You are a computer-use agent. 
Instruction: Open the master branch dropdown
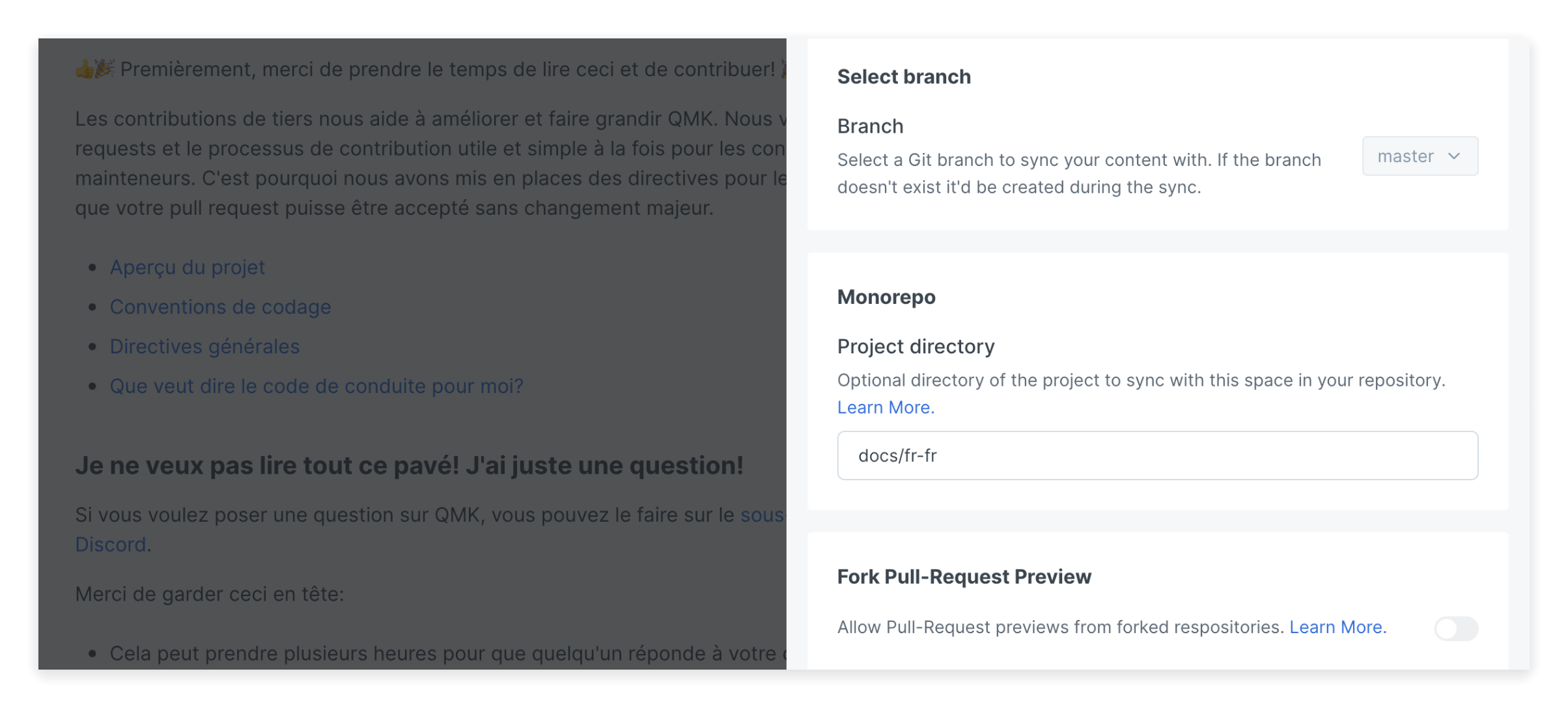[1420, 156]
